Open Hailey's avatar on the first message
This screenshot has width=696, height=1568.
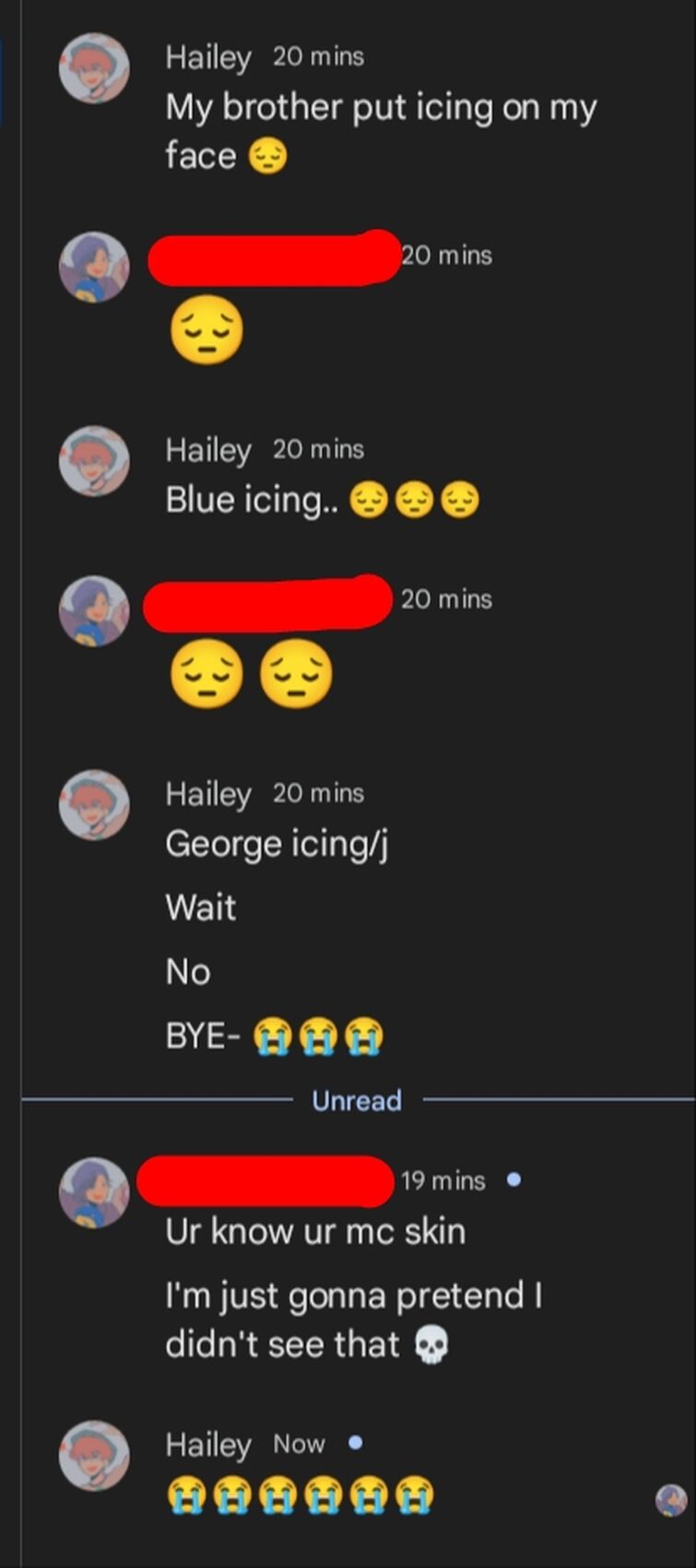pyautogui.click(x=94, y=68)
